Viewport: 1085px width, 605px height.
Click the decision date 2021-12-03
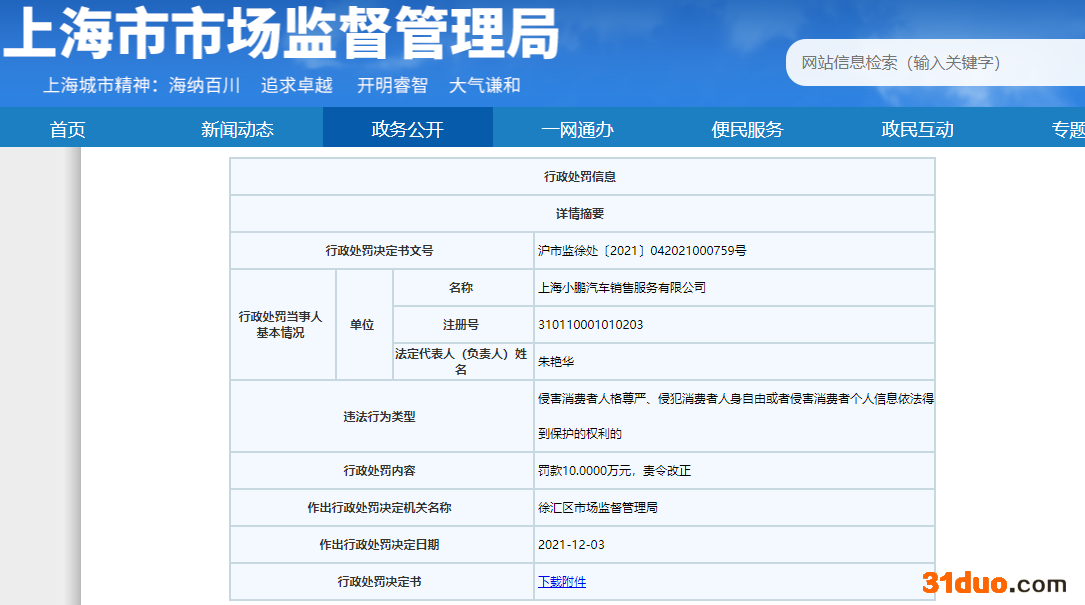(571, 545)
